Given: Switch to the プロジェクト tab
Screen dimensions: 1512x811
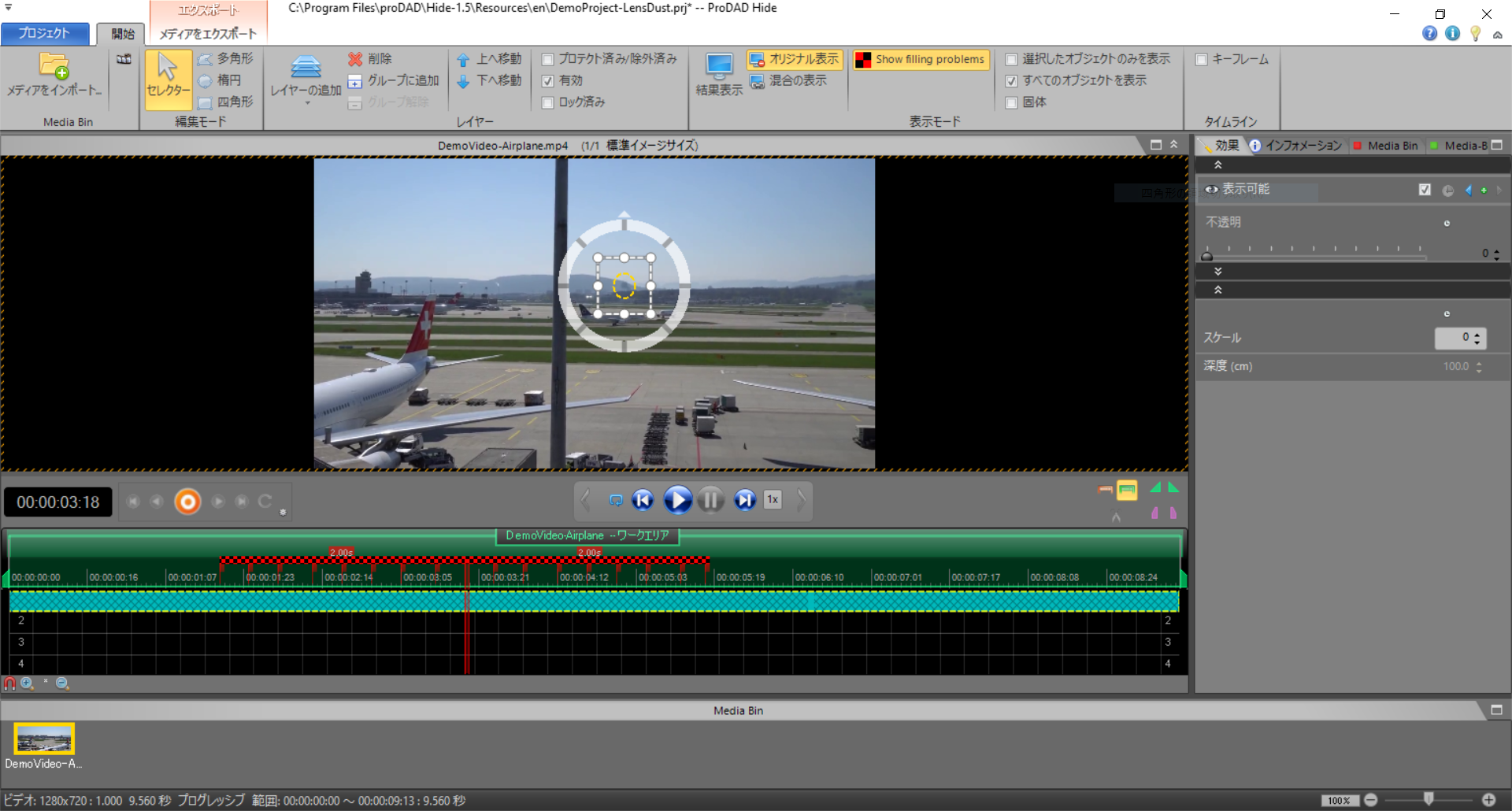Looking at the screenshot, I should point(45,34).
